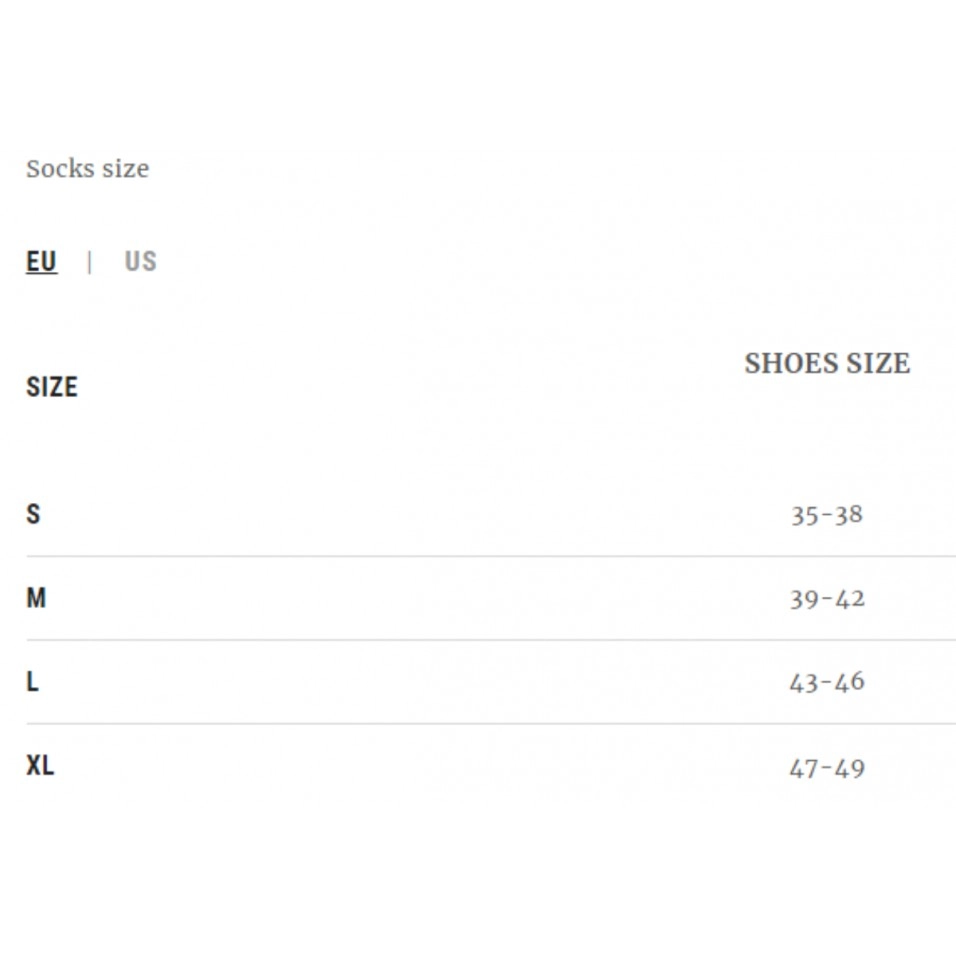This screenshot has height=956, width=956.
Task: Switch to the US sizing tab
Action: 140,262
